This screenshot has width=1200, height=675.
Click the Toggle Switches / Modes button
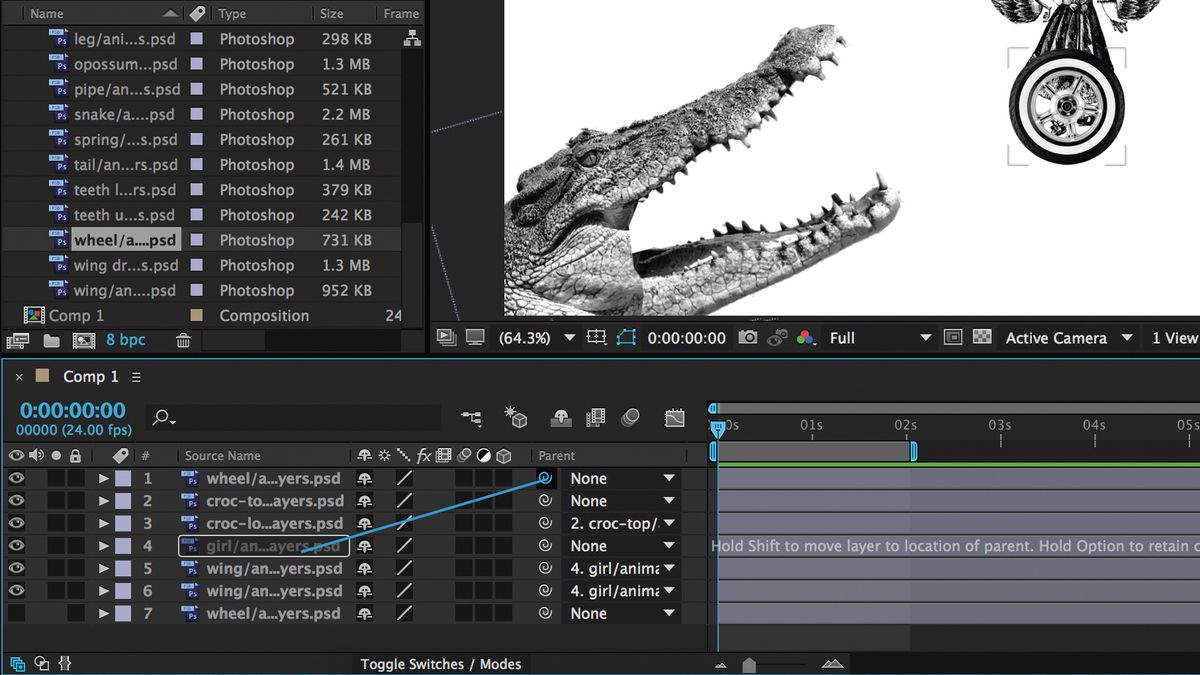click(441, 663)
